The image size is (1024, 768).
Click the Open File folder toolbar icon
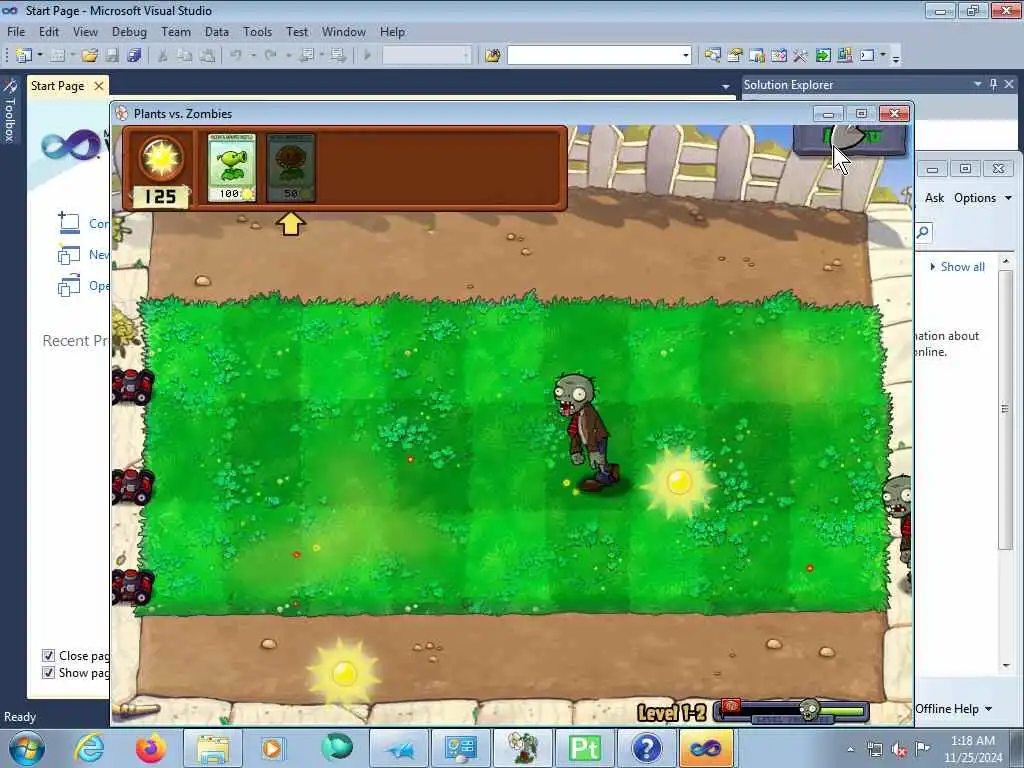(x=90, y=56)
